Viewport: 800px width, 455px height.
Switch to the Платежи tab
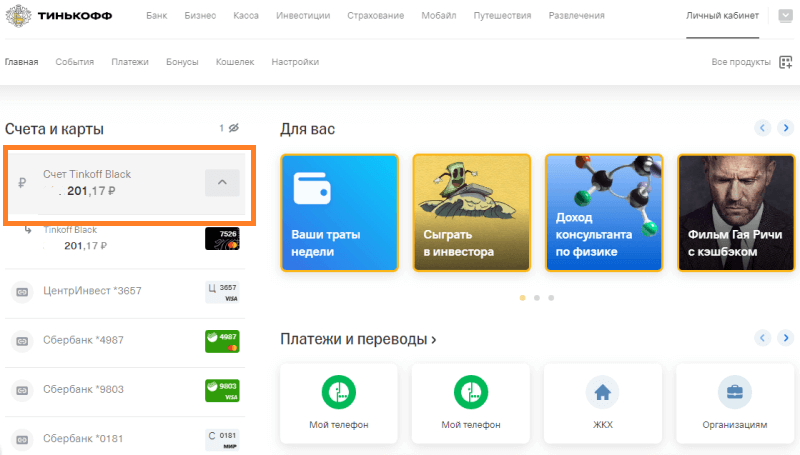(x=130, y=62)
